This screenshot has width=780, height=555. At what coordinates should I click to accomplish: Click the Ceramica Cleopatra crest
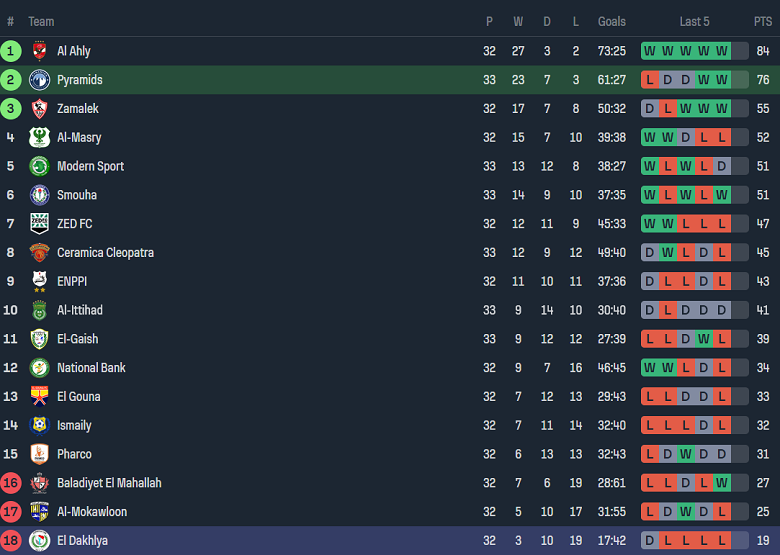point(39,253)
